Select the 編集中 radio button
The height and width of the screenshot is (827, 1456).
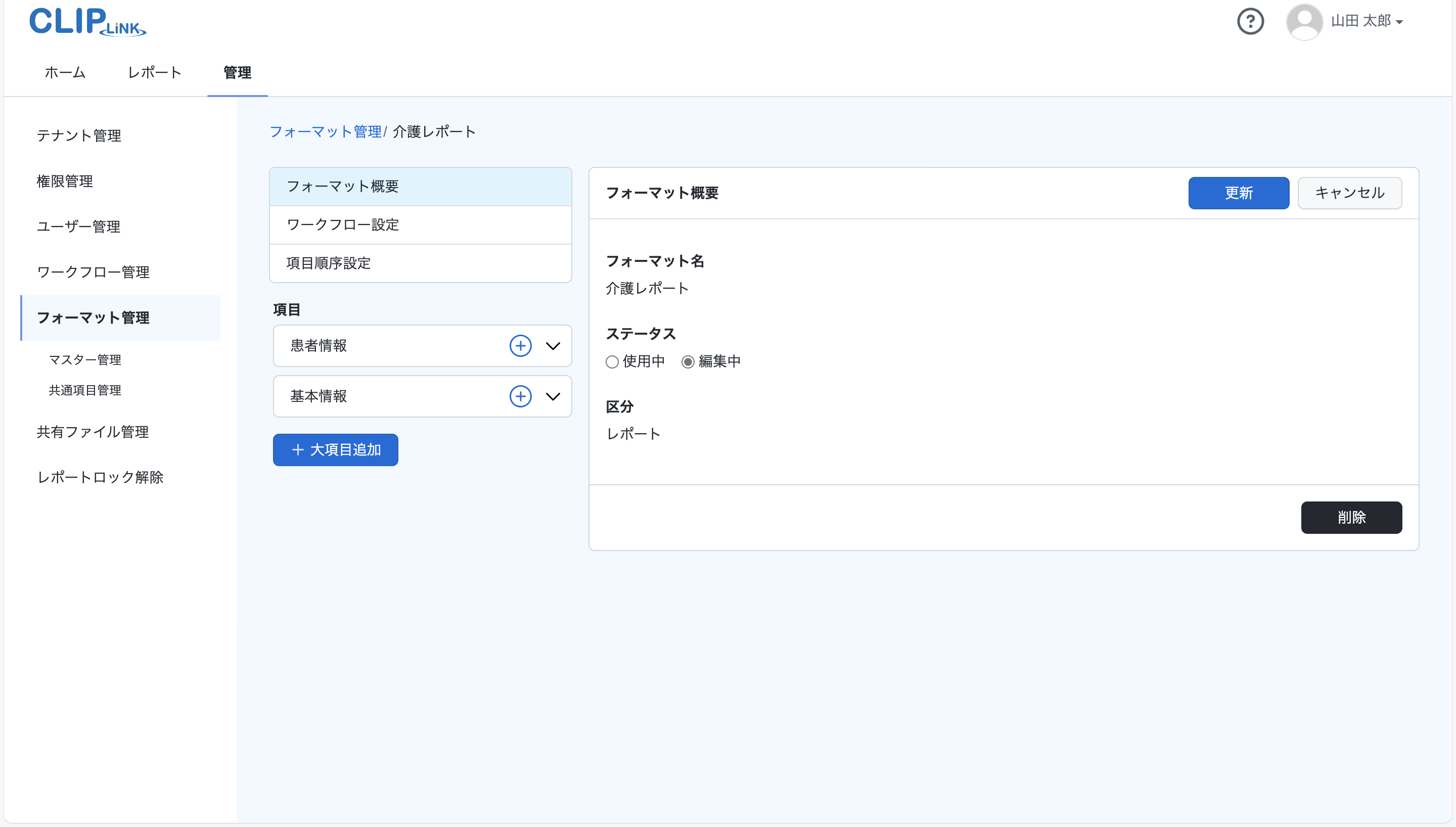pos(688,362)
